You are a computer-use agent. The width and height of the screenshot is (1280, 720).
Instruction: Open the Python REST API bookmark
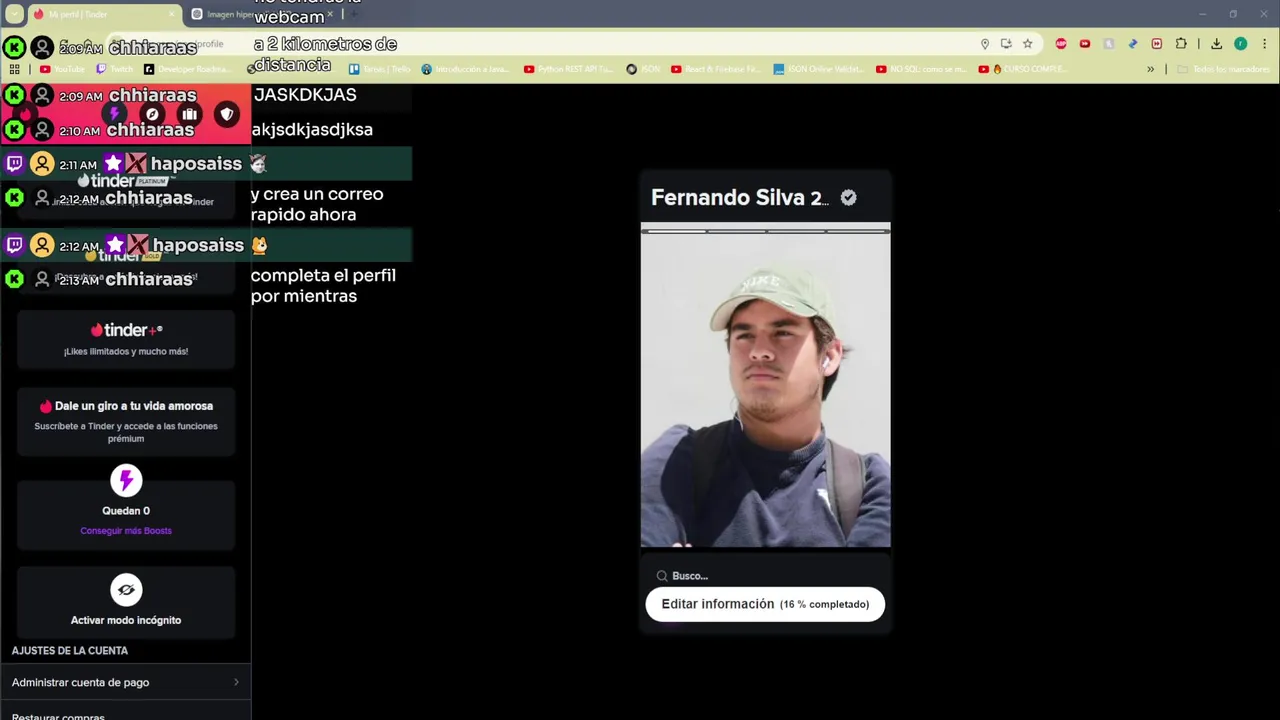coord(569,69)
